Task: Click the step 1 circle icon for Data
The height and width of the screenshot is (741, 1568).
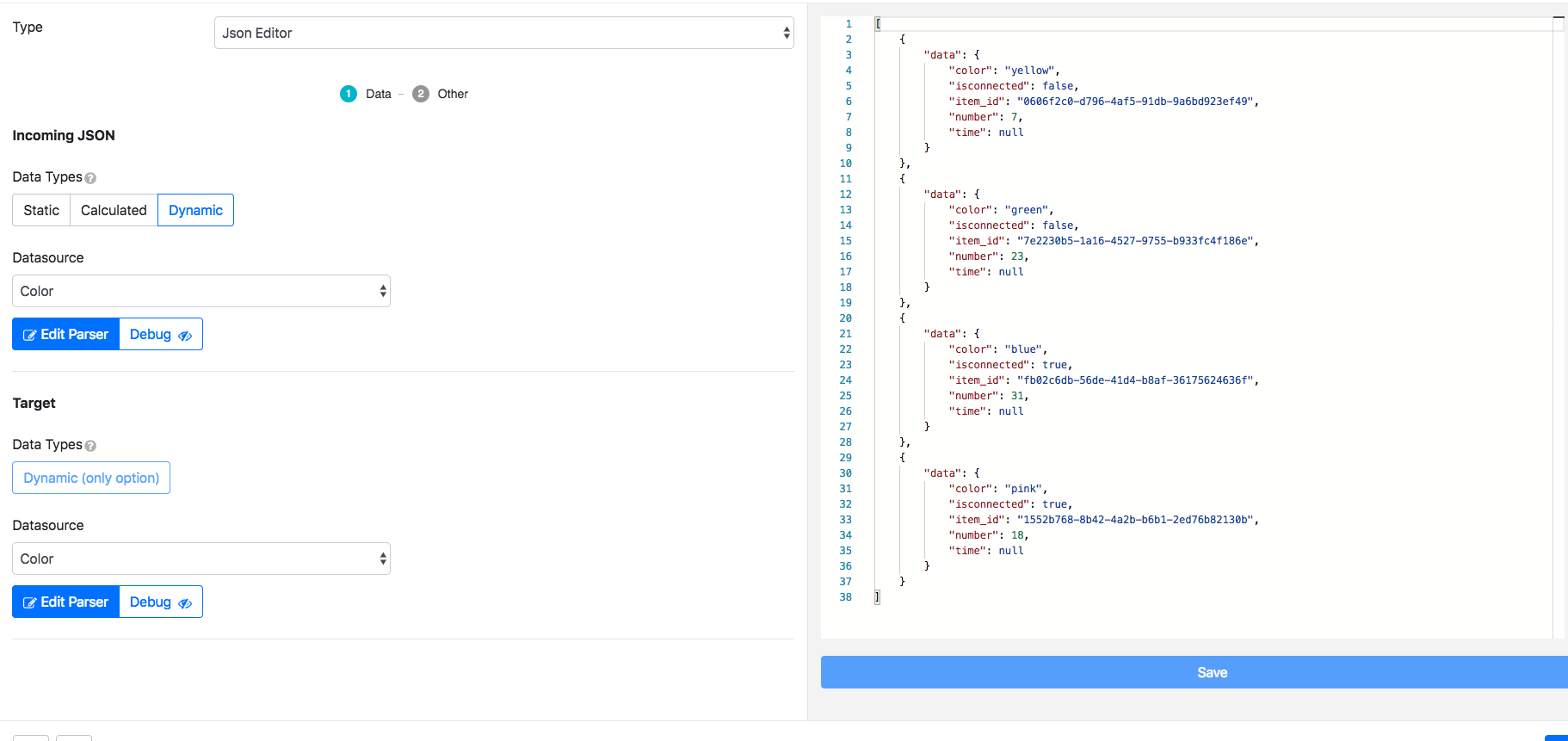Action: pos(349,94)
